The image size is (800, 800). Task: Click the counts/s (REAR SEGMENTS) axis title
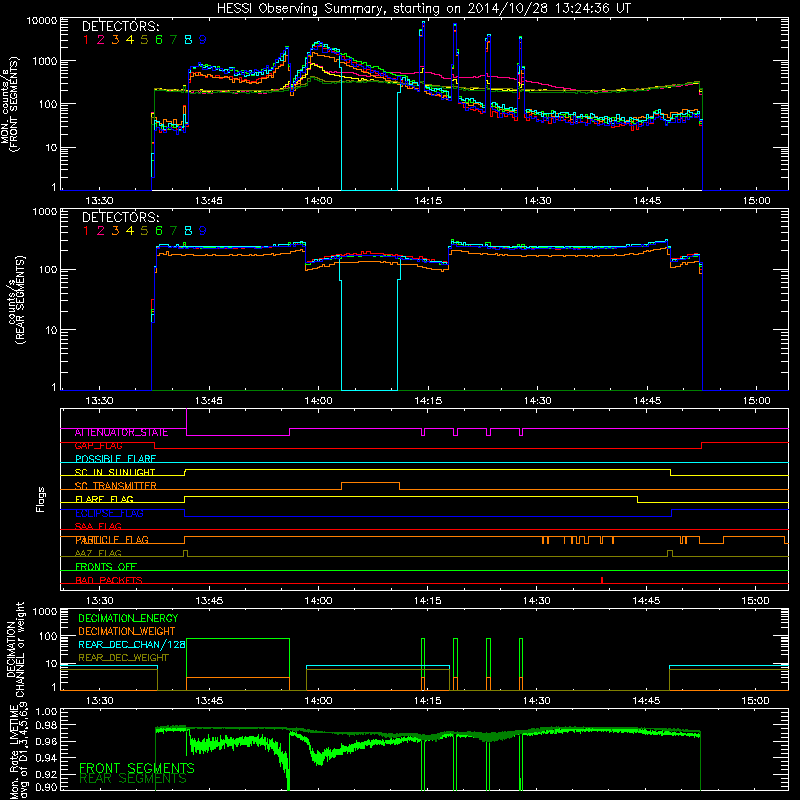pos(15,300)
